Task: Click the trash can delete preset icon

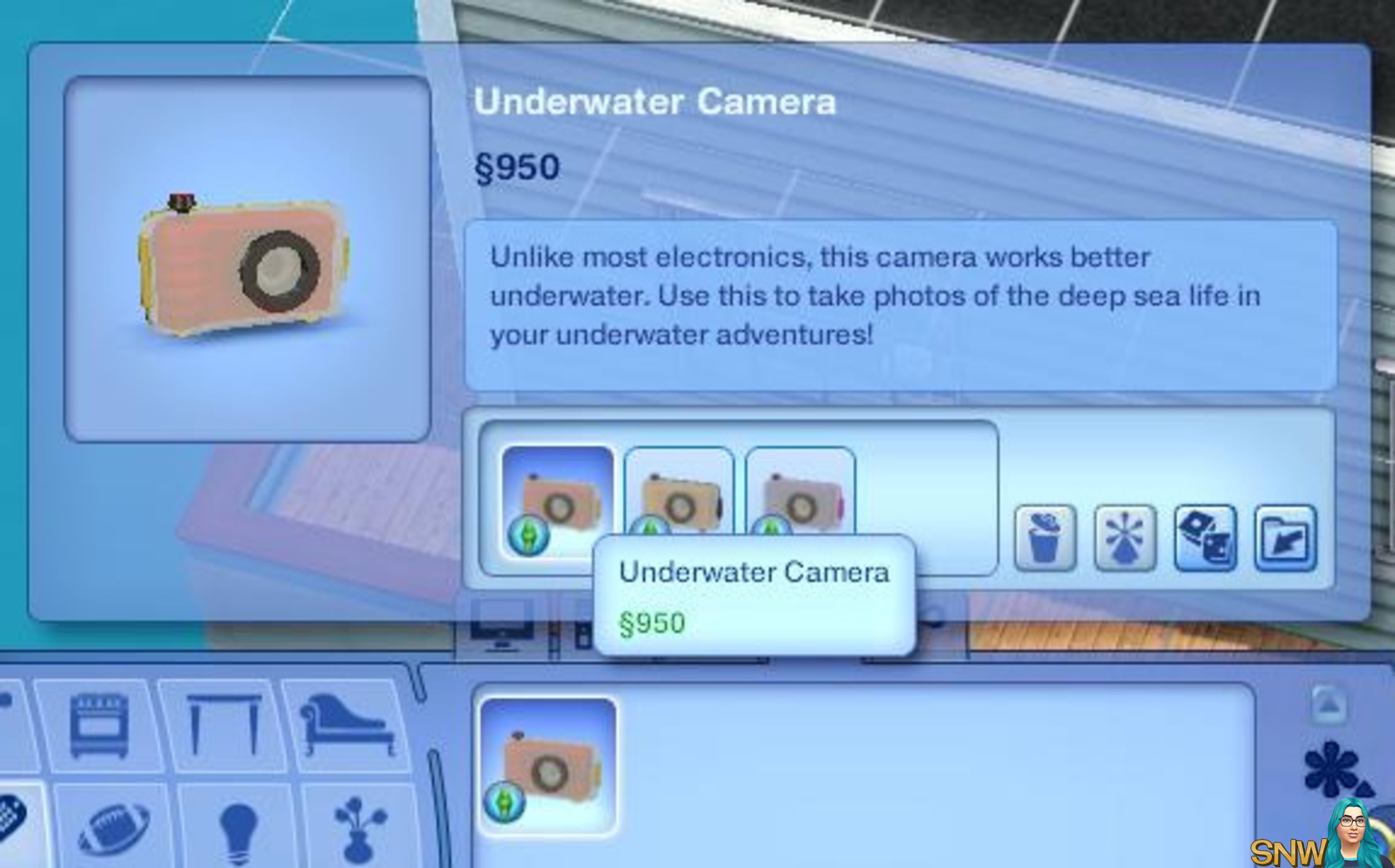Action: [x=1045, y=538]
